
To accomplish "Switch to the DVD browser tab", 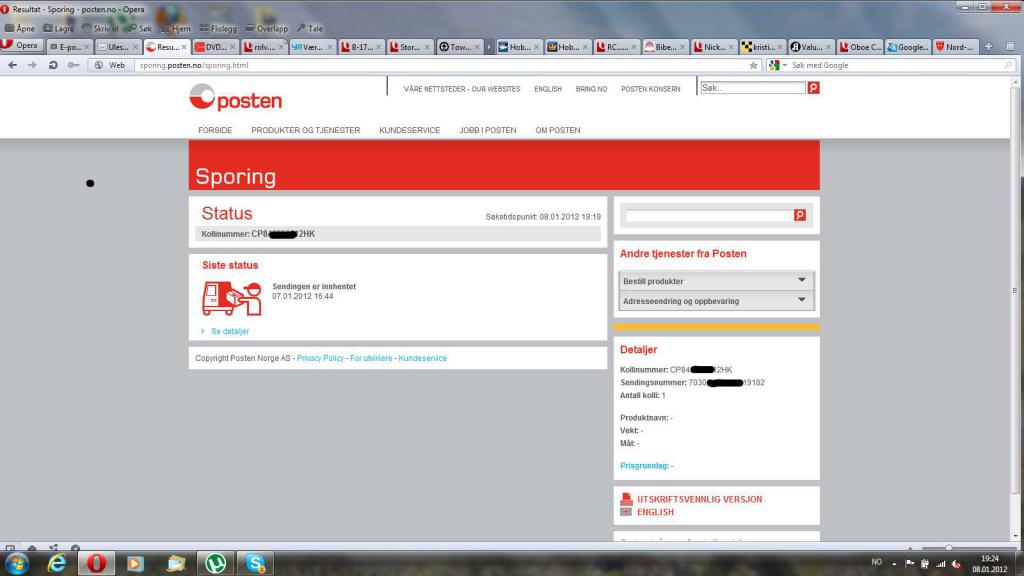I will [215, 46].
